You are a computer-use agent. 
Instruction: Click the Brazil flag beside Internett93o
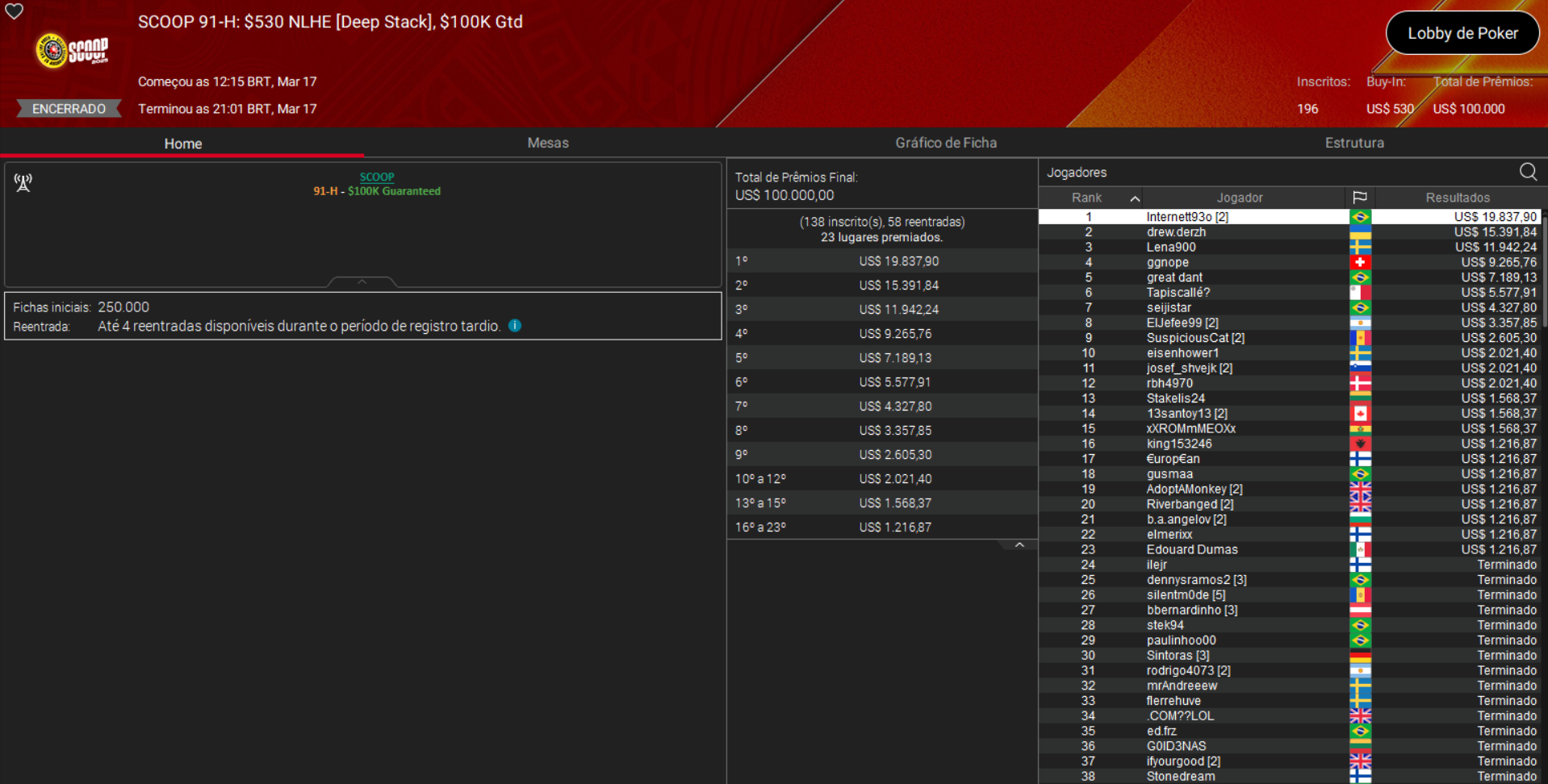1361,216
